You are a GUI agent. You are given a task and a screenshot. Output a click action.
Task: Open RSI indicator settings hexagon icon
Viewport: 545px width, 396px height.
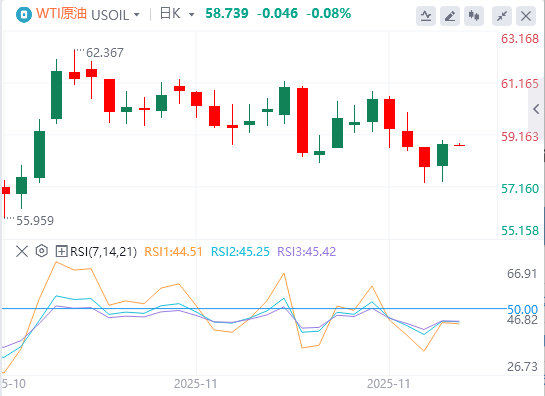[41, 251]
